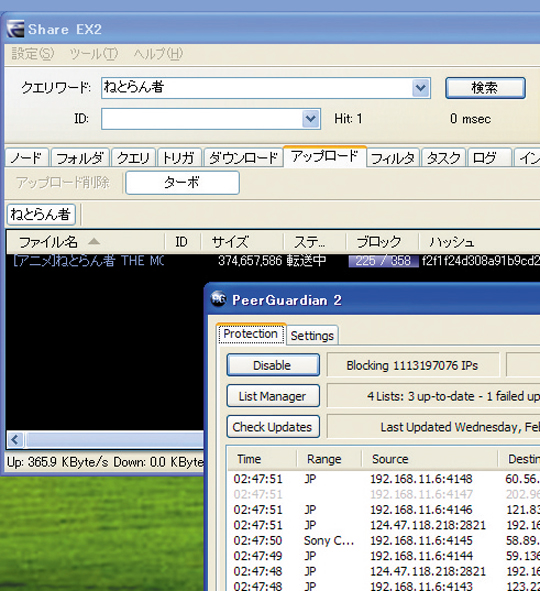
Task: Click the hash value f2f1f24d308a91b9cd2
Action: [x=480, y=261]
